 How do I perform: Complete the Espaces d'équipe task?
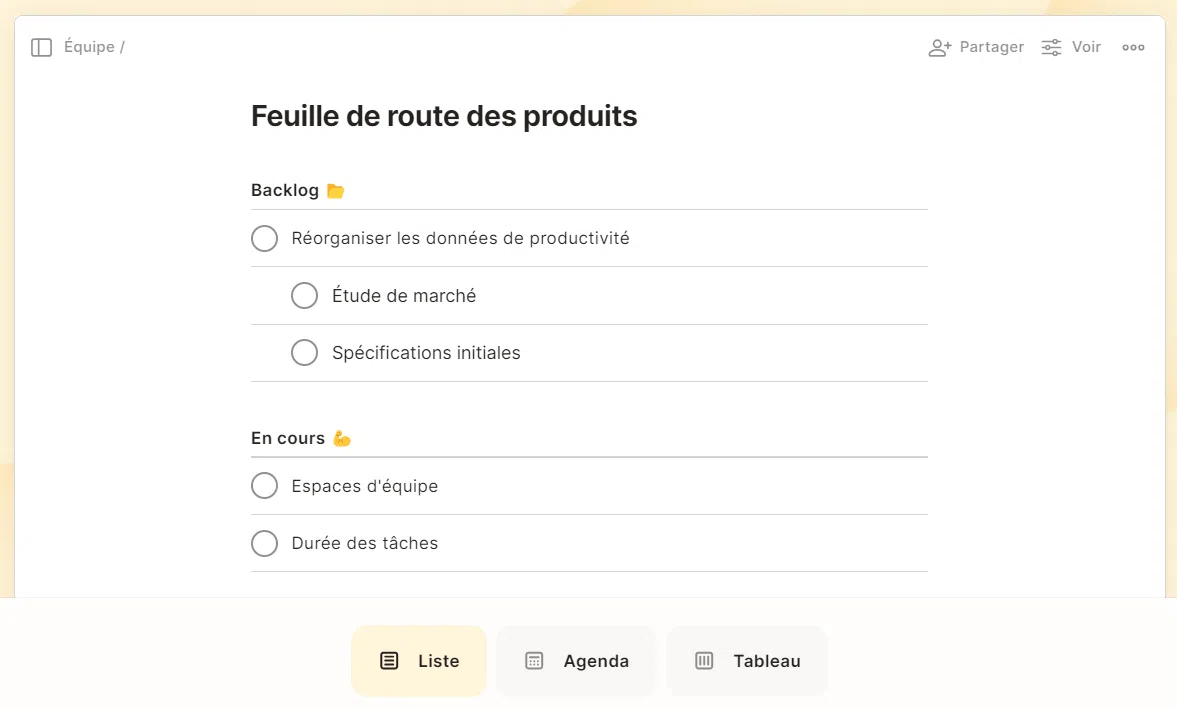point(264,486)
